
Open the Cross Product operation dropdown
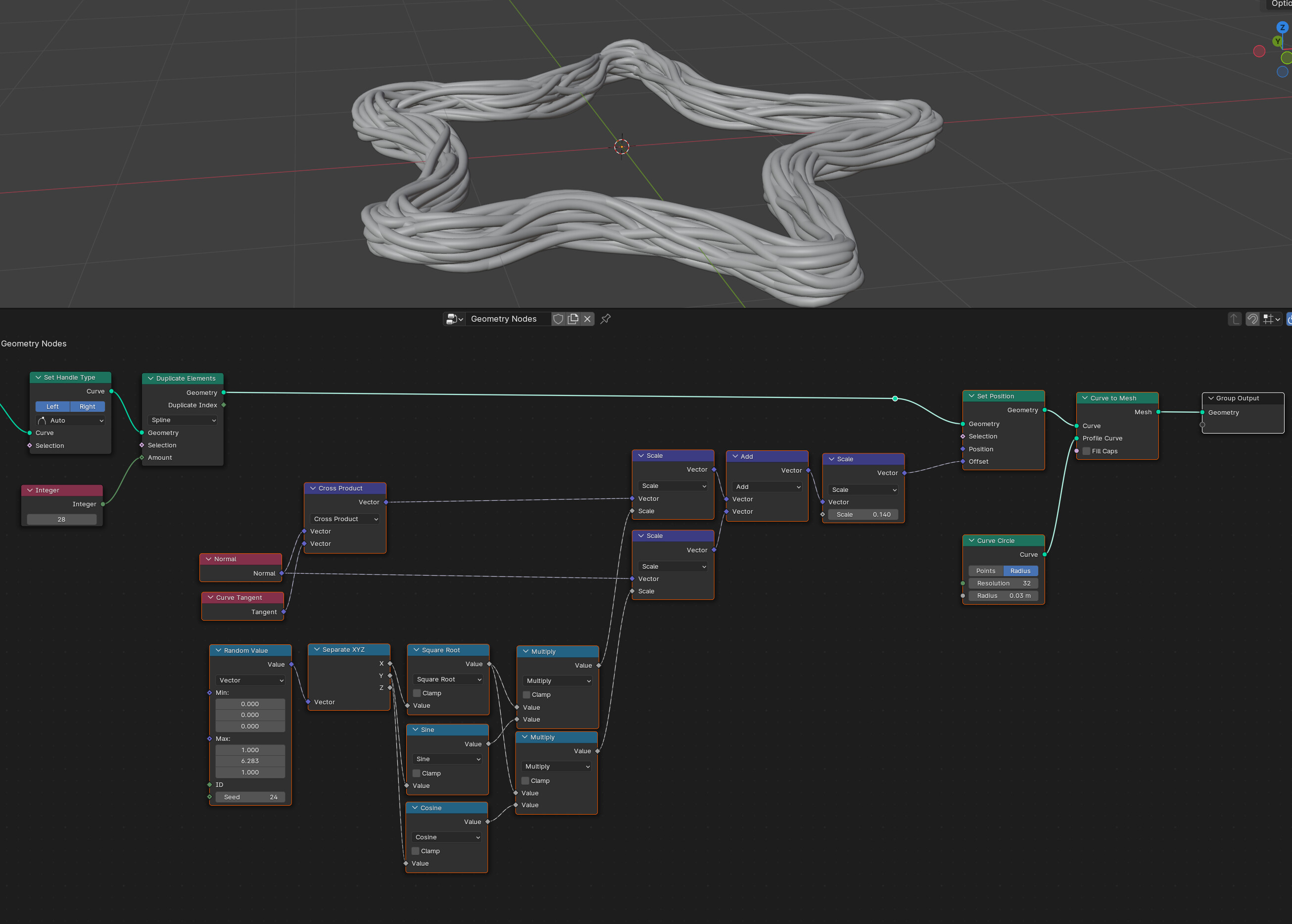coord(345,519)
